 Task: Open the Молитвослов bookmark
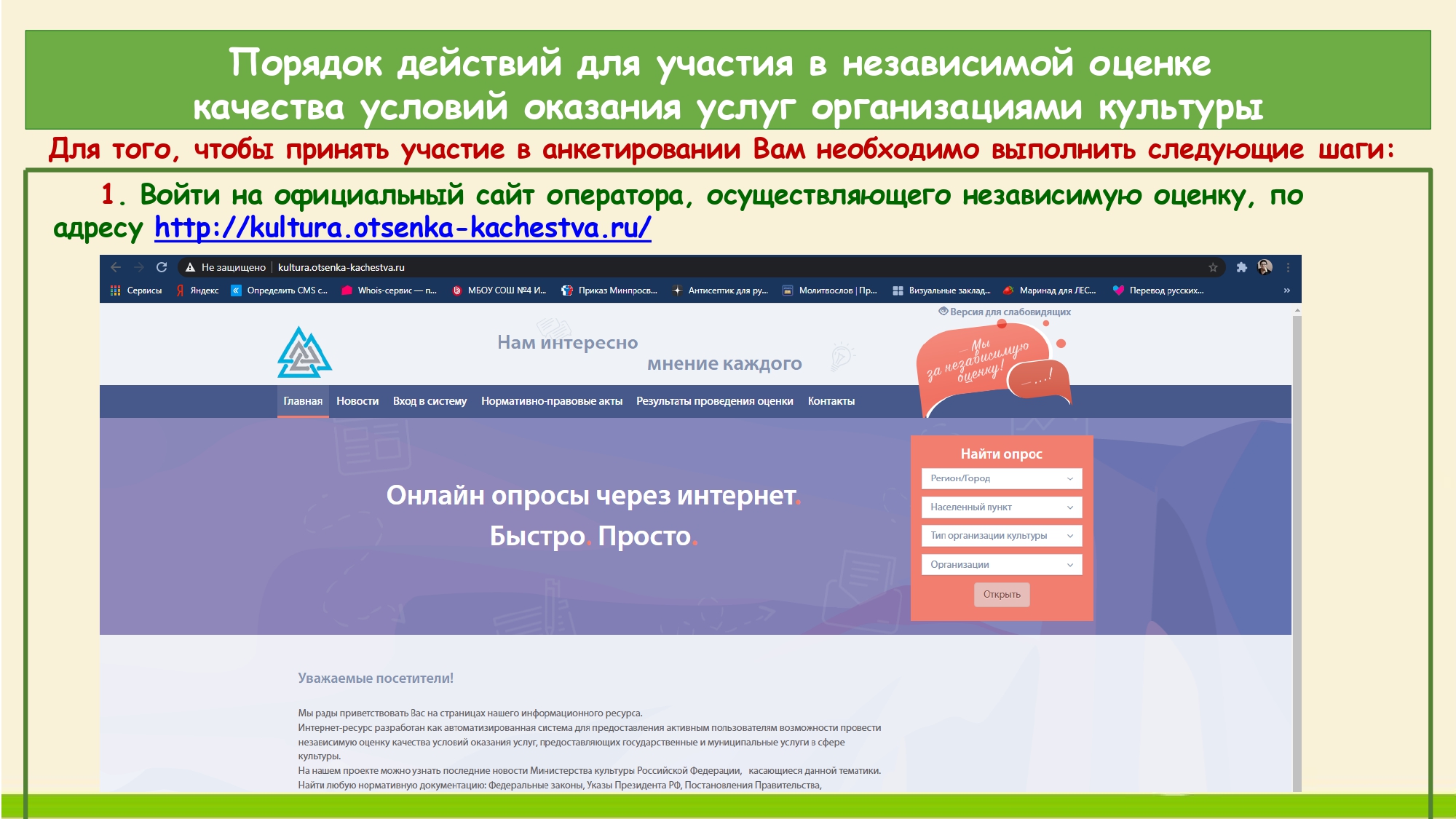[830, 290]
